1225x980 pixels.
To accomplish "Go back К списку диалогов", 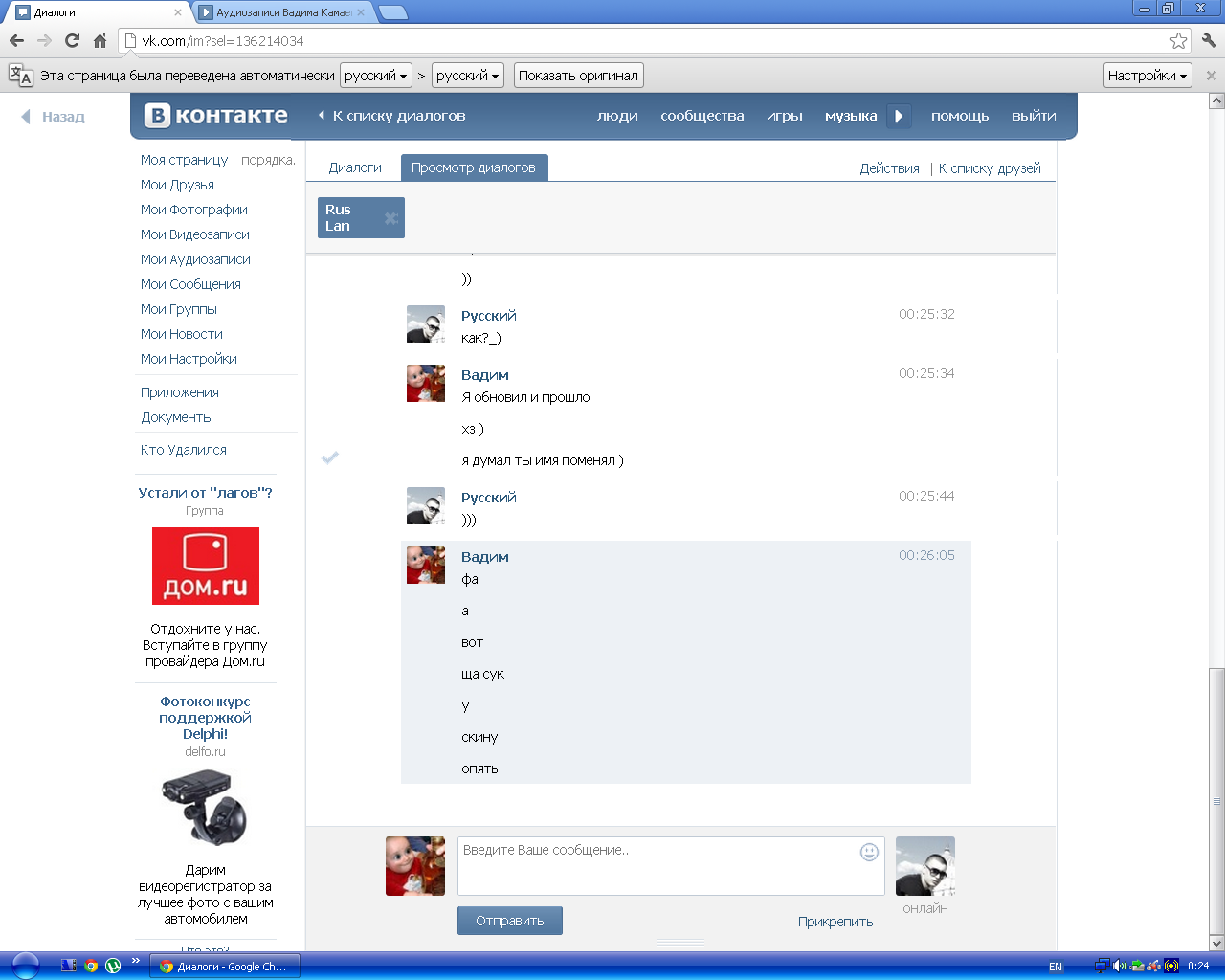I will [x=391, y=116].
